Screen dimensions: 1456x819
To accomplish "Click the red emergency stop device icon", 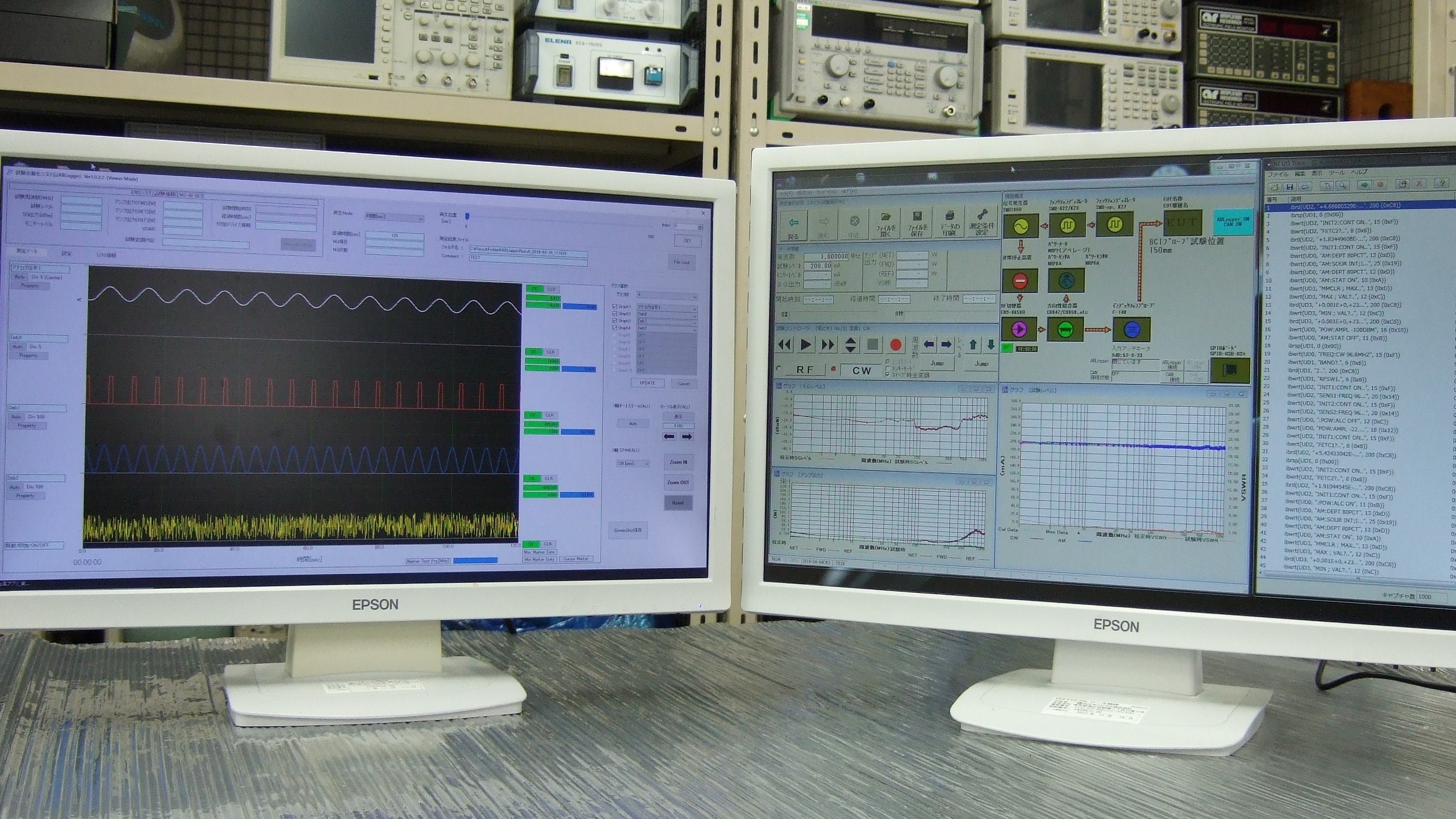I will (1020, 281).
